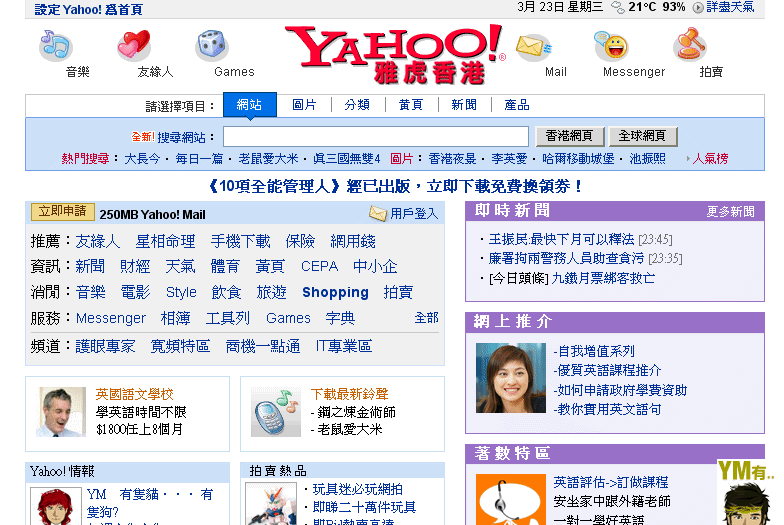Click the smiling man ad thumbnail
The image size is (784, 525).
tap(60, 412)
